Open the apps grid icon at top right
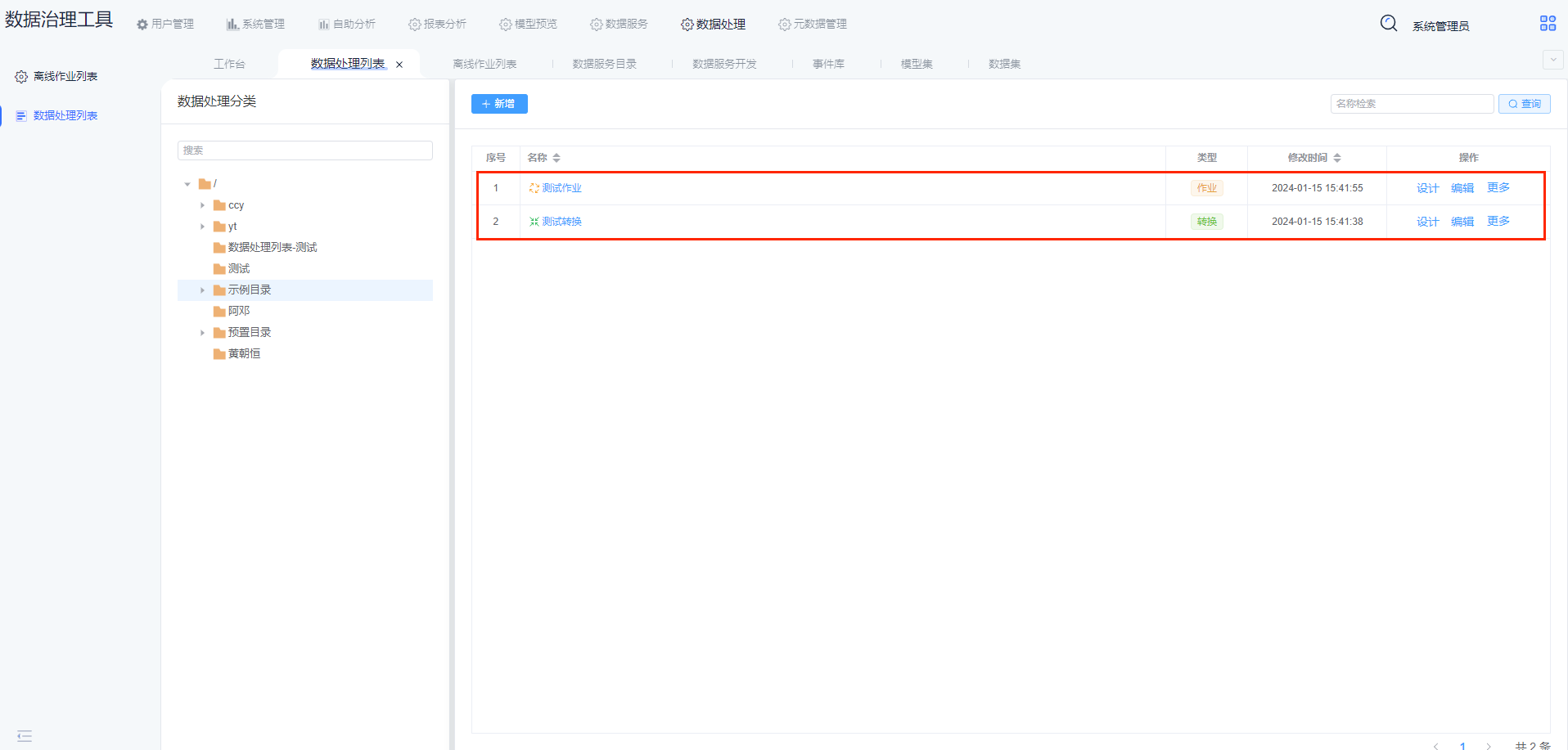1568x750 pixels. coord(1547,23)
